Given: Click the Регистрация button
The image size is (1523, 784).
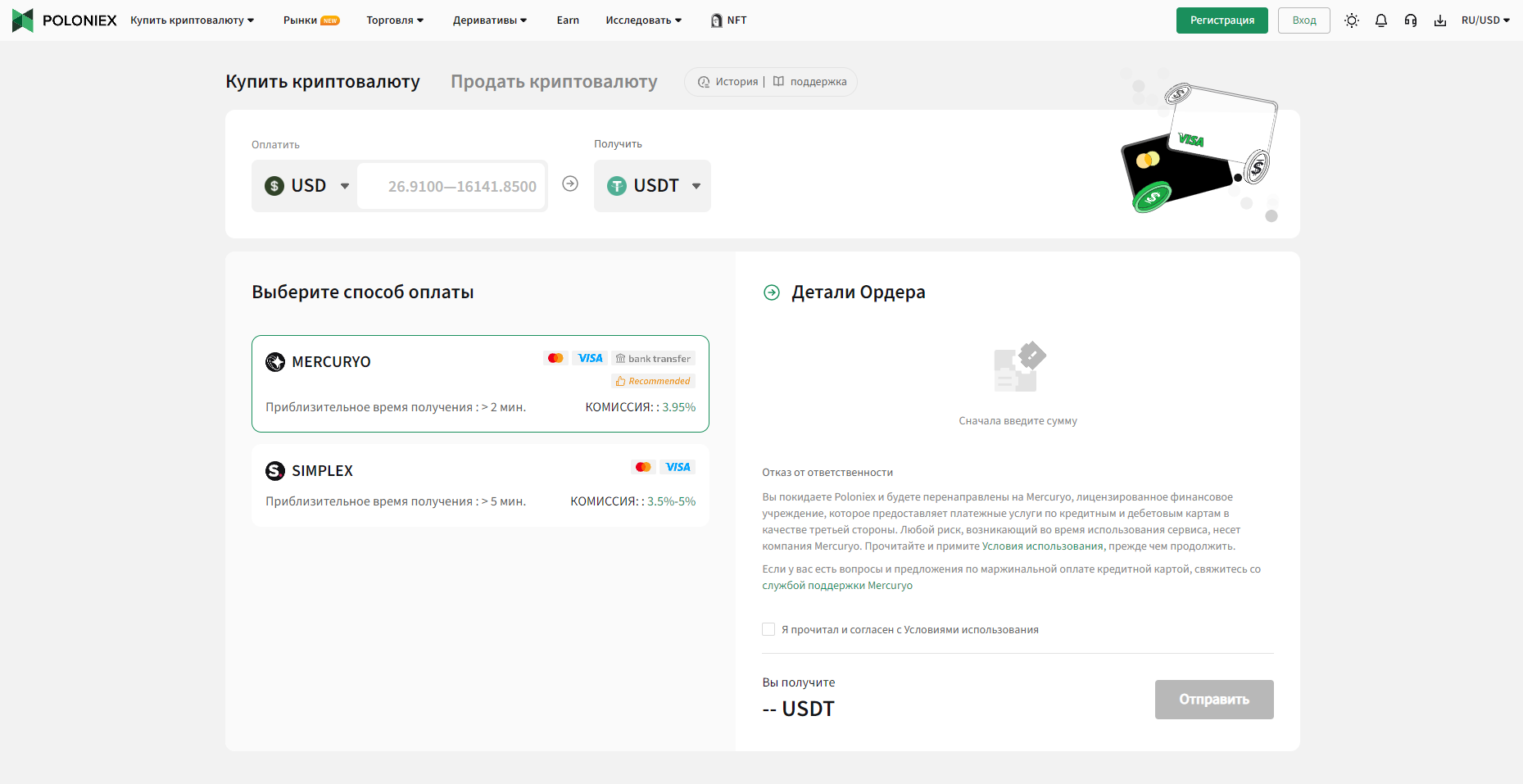Looking at the screenshot, I should point(1222,20).
